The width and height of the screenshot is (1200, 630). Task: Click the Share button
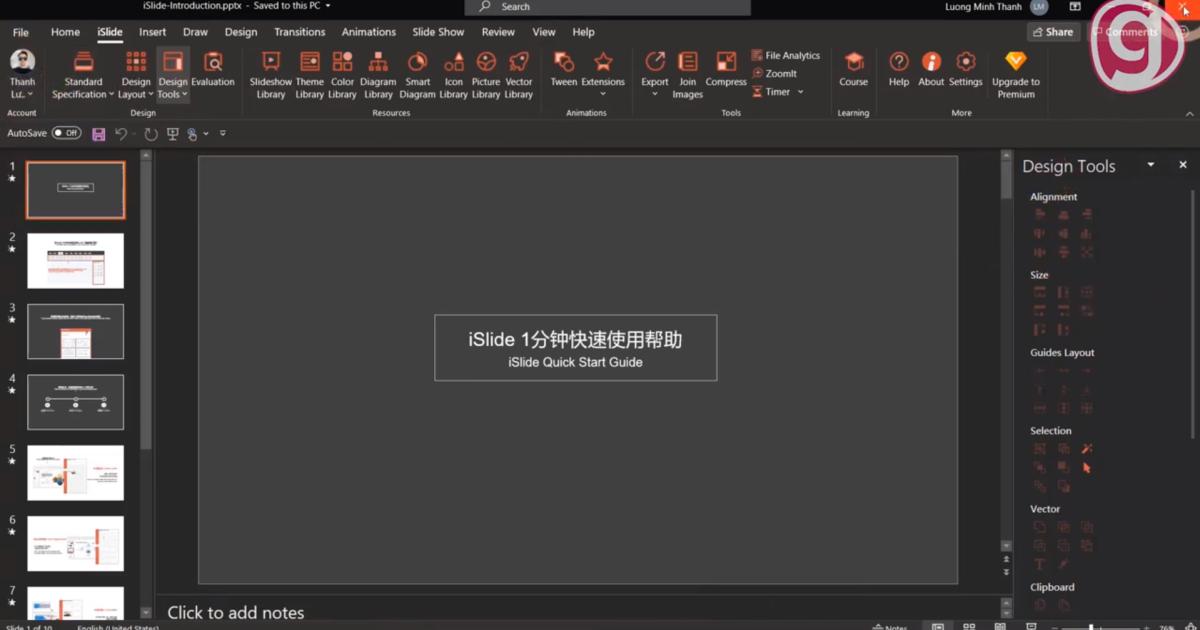click(1052, 32)
